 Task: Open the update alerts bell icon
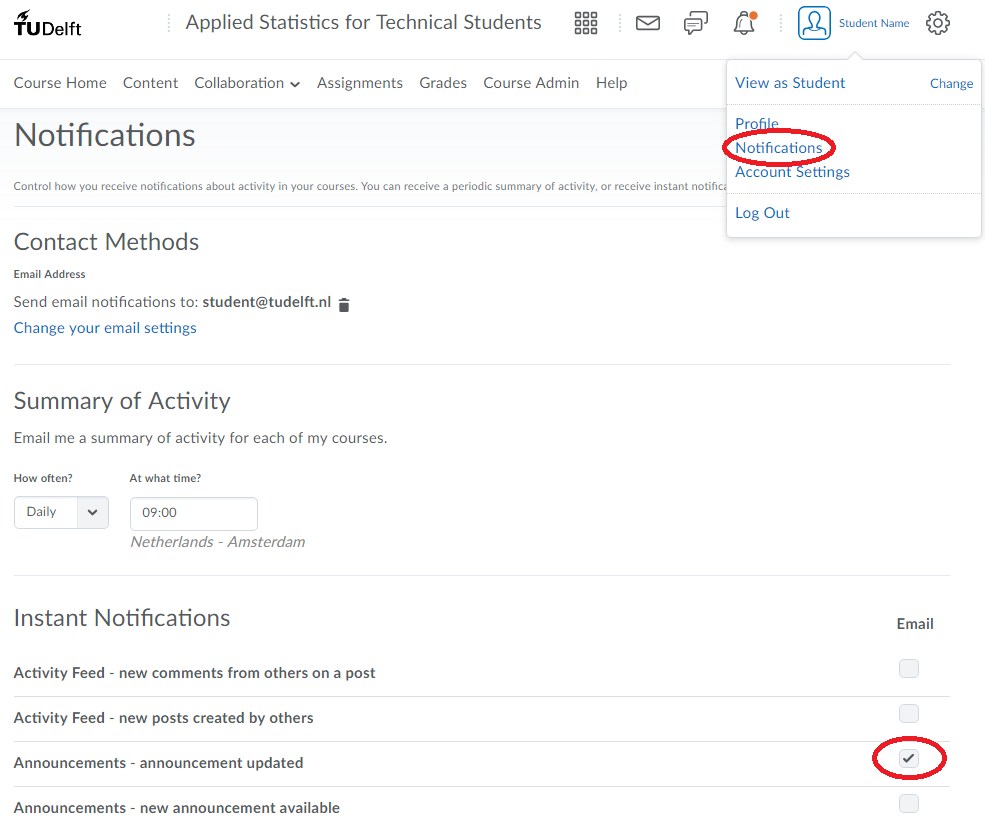[x=744, y=23]
